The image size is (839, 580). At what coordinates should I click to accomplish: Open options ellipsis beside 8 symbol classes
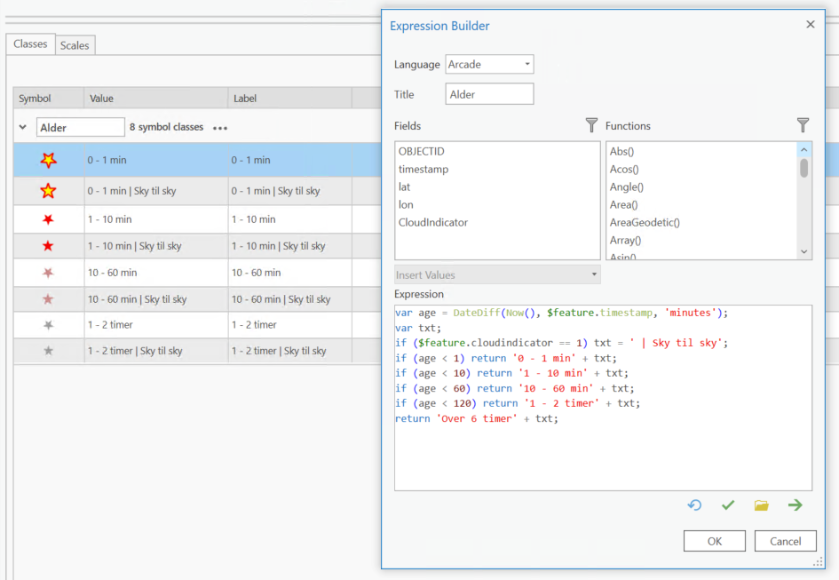pyautogui.click(x=222, y=127)
